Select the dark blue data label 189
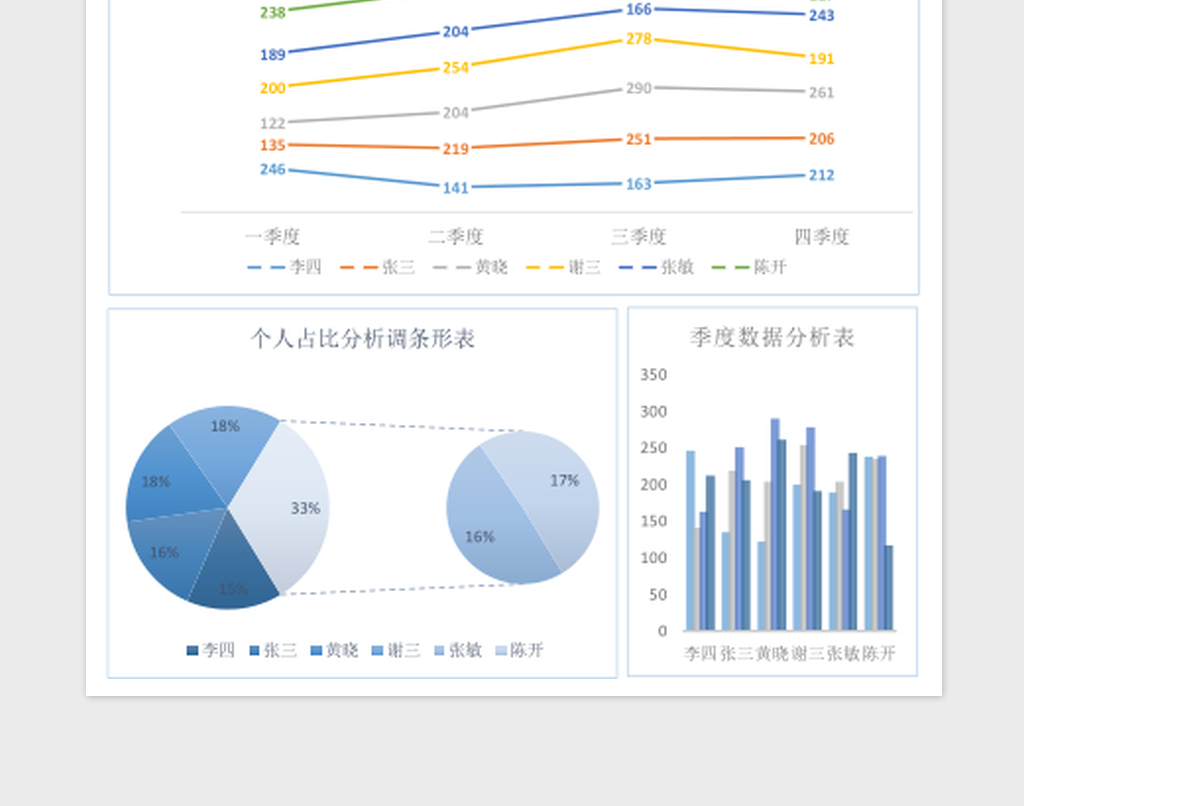The width and height of the screenshot is (1200, 806). (272, 55)
